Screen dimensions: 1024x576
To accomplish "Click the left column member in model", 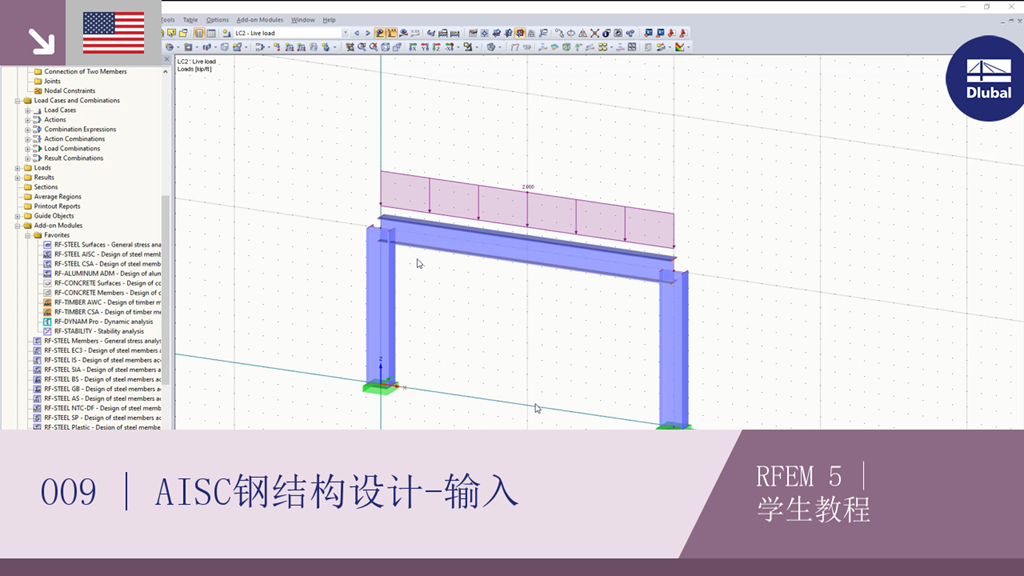I will (380, 307).
